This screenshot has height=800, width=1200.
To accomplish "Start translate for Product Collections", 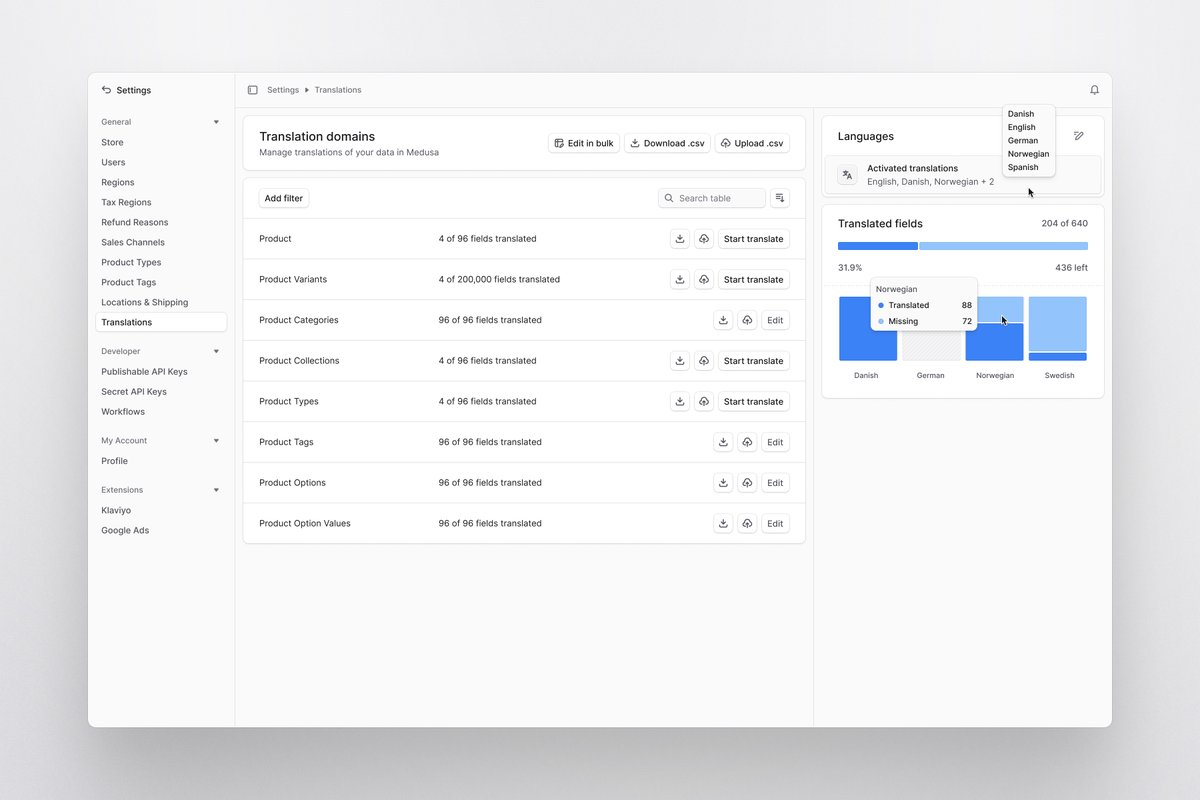I will (x=754, y=361).
